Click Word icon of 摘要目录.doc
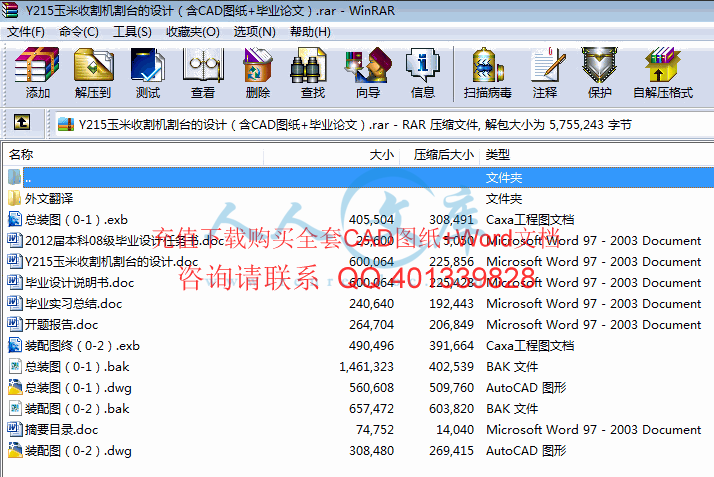714x477 pixels. pos(15,429)
